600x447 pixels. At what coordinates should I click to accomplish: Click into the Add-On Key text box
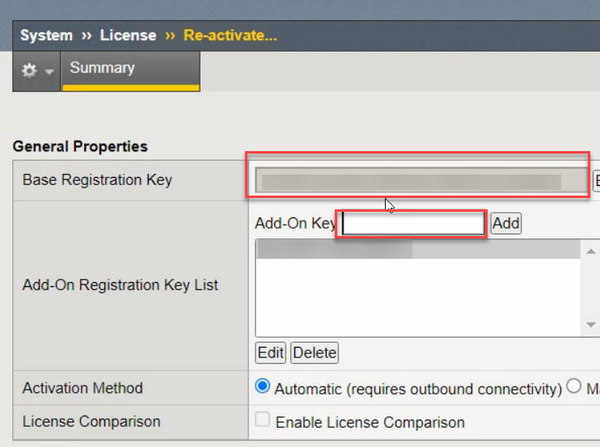413,224
